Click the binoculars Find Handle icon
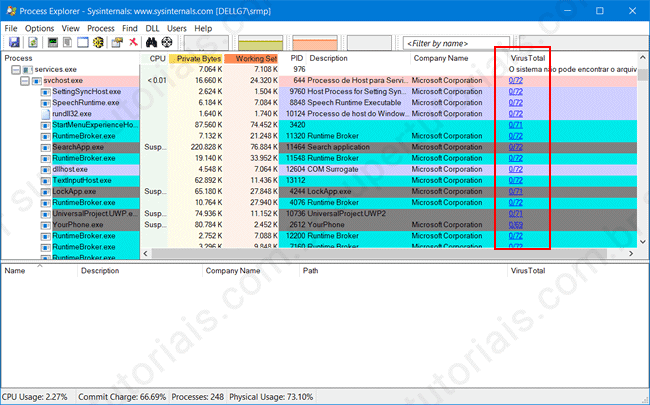The width and height of the screenshot is (650, 405). click(x=152, y=43)
